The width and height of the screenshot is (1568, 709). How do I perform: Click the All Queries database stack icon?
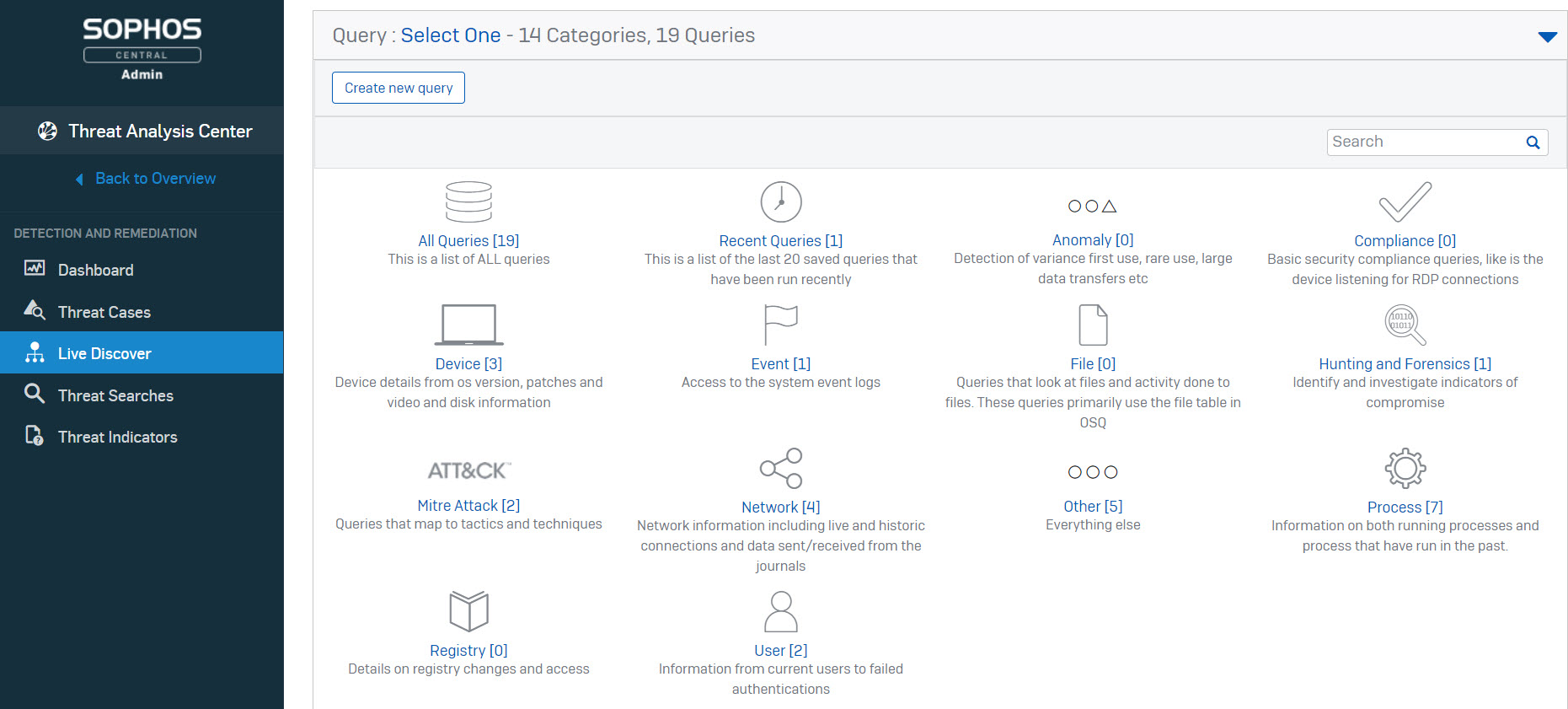[468, 202]
